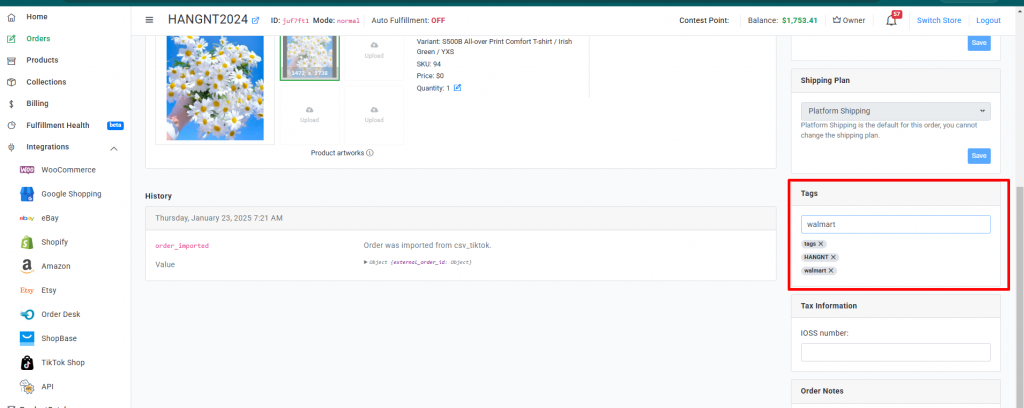Click the Logout link
This screenshot has width=1024, height=408.
[988, 20]
